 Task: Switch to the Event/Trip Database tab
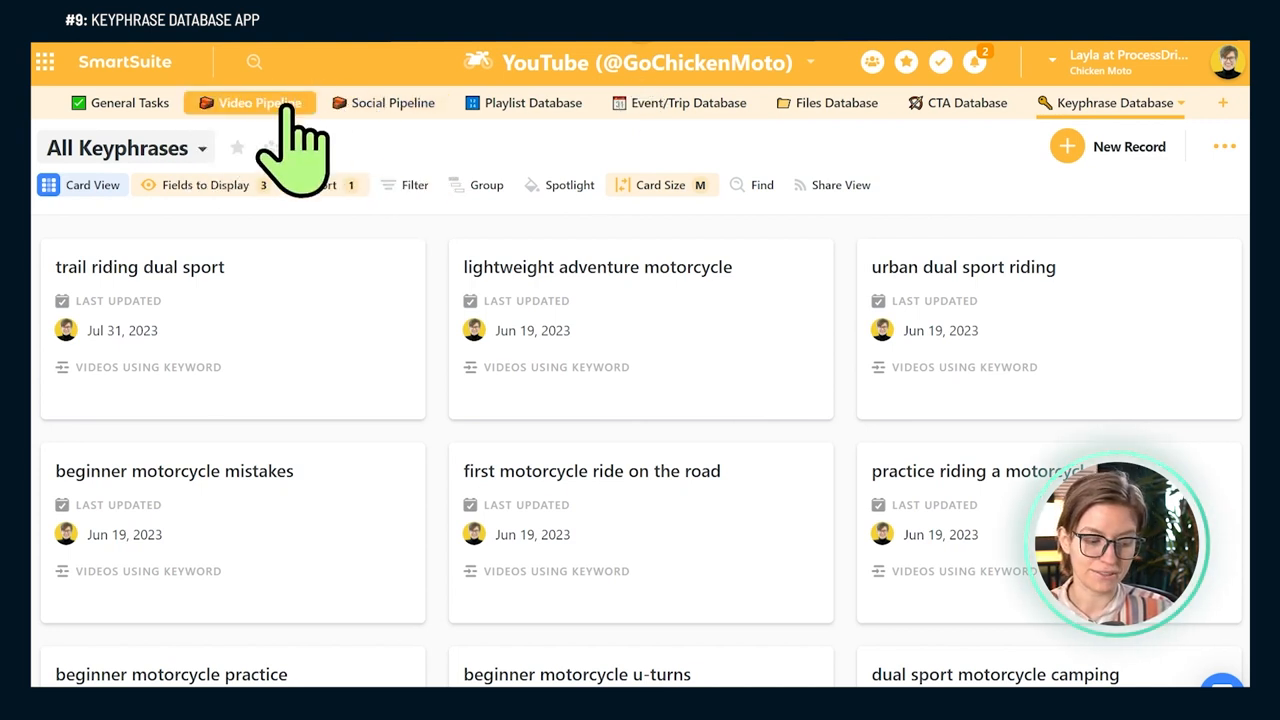[x=679, y=103]
